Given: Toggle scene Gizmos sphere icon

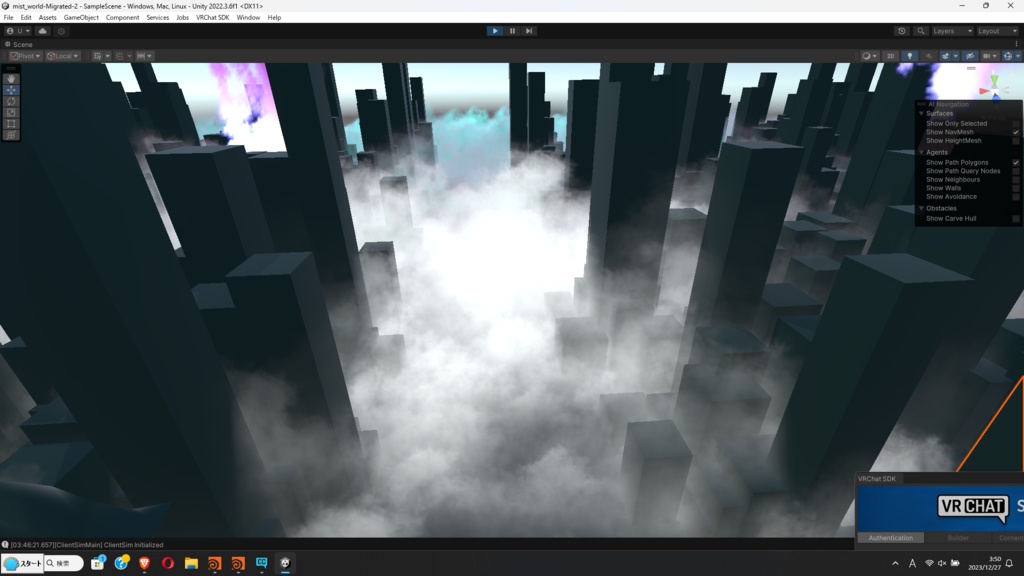Looking at the screenshot, I should 1008,56.
